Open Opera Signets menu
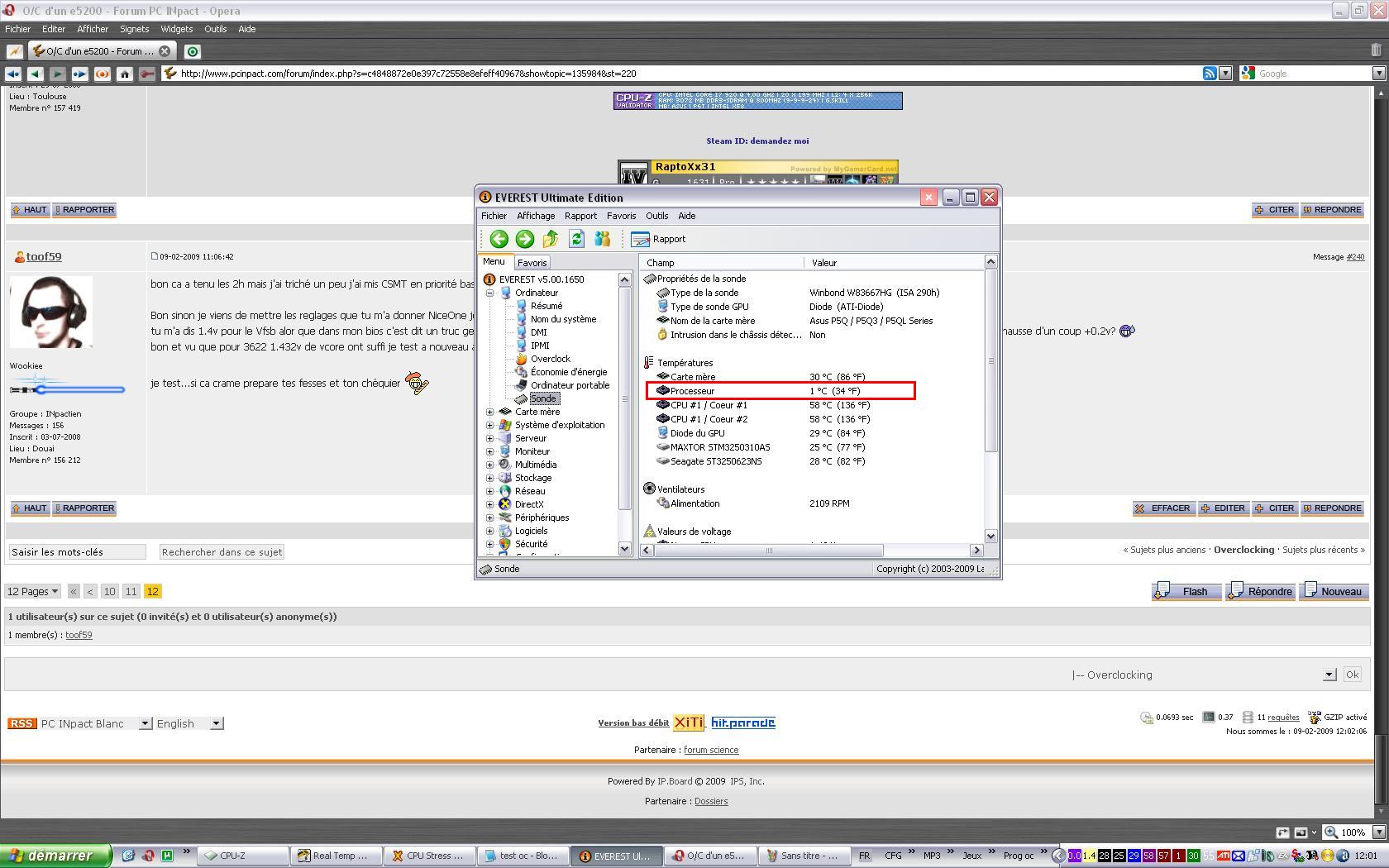Viewport: 1389px width, 868px height. pos(134,29)
